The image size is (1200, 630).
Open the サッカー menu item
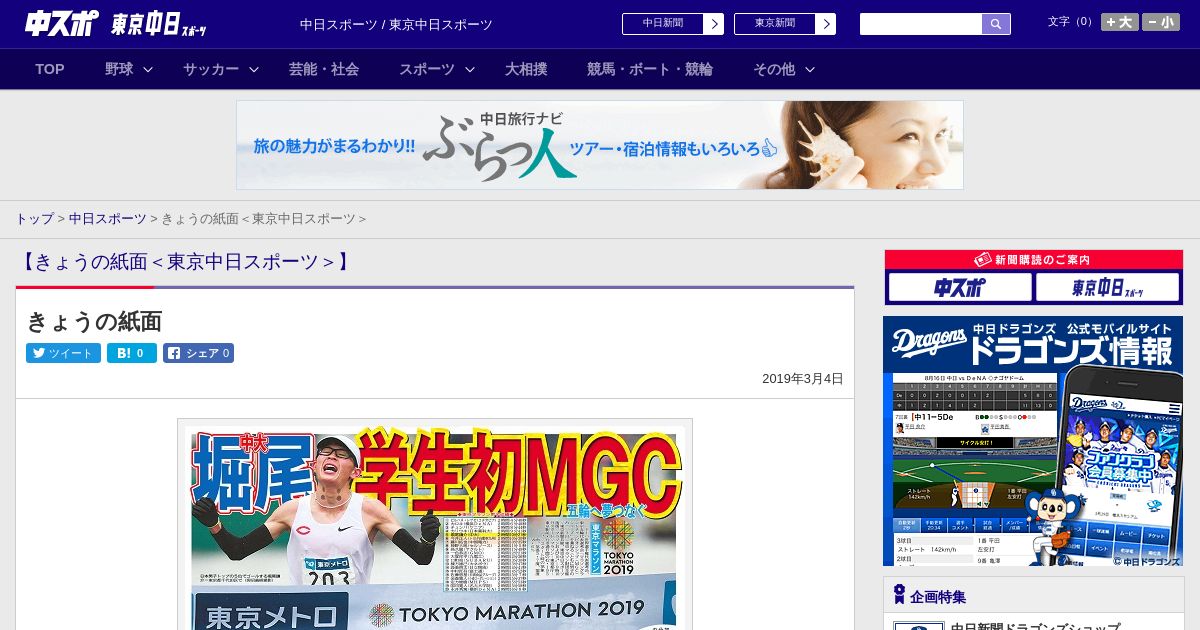pos(211,69)
